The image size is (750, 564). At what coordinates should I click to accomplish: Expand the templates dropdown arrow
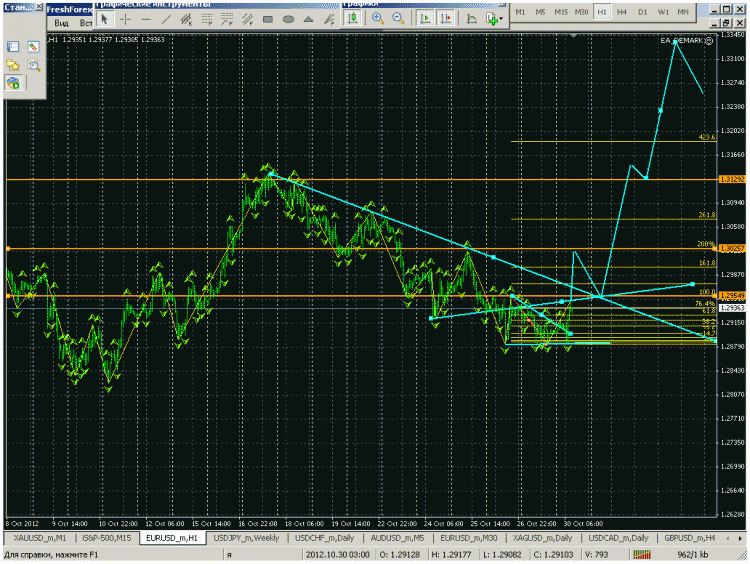click(501, 19)
